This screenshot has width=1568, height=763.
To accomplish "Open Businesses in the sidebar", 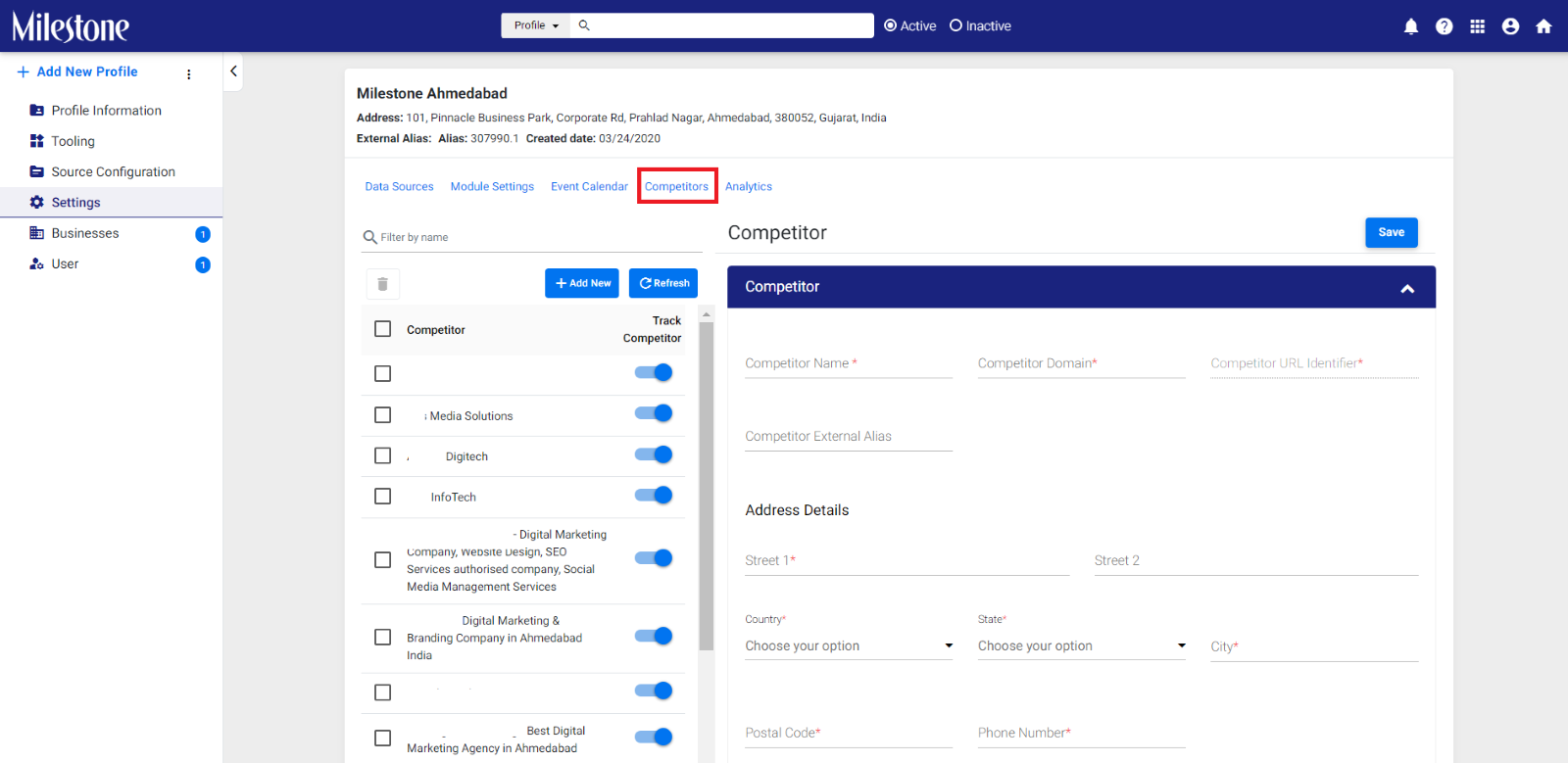I will 85,233.
